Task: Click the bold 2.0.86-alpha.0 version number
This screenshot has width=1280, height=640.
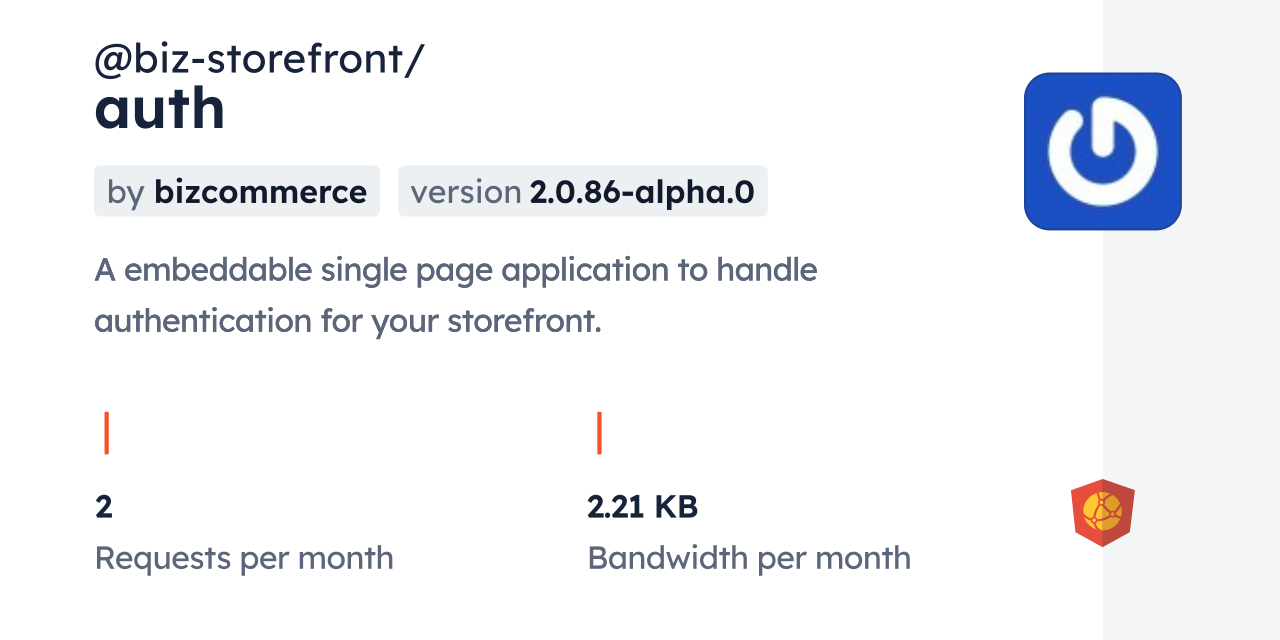Action: click(642, 192)
